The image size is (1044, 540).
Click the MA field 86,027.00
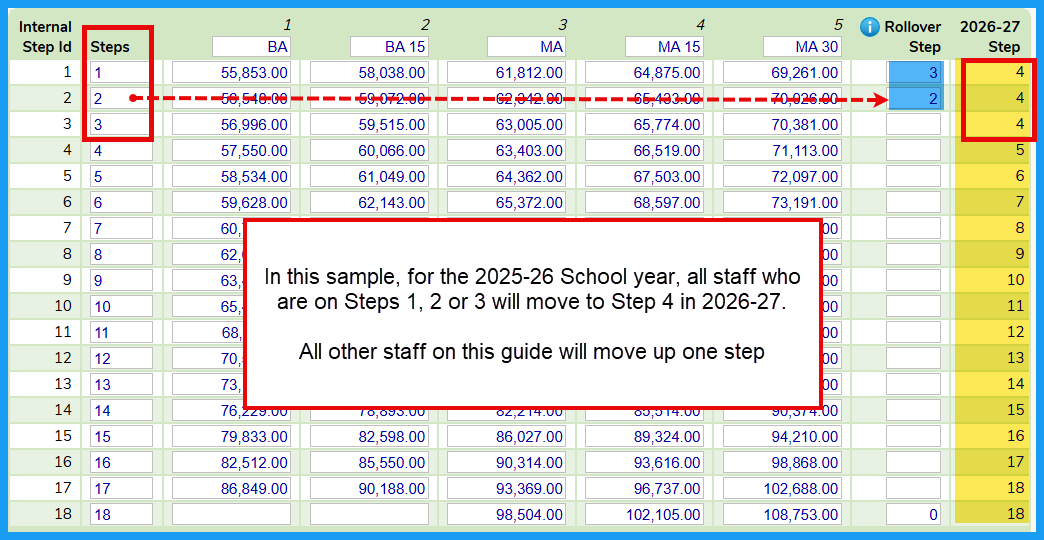point(507,435)
